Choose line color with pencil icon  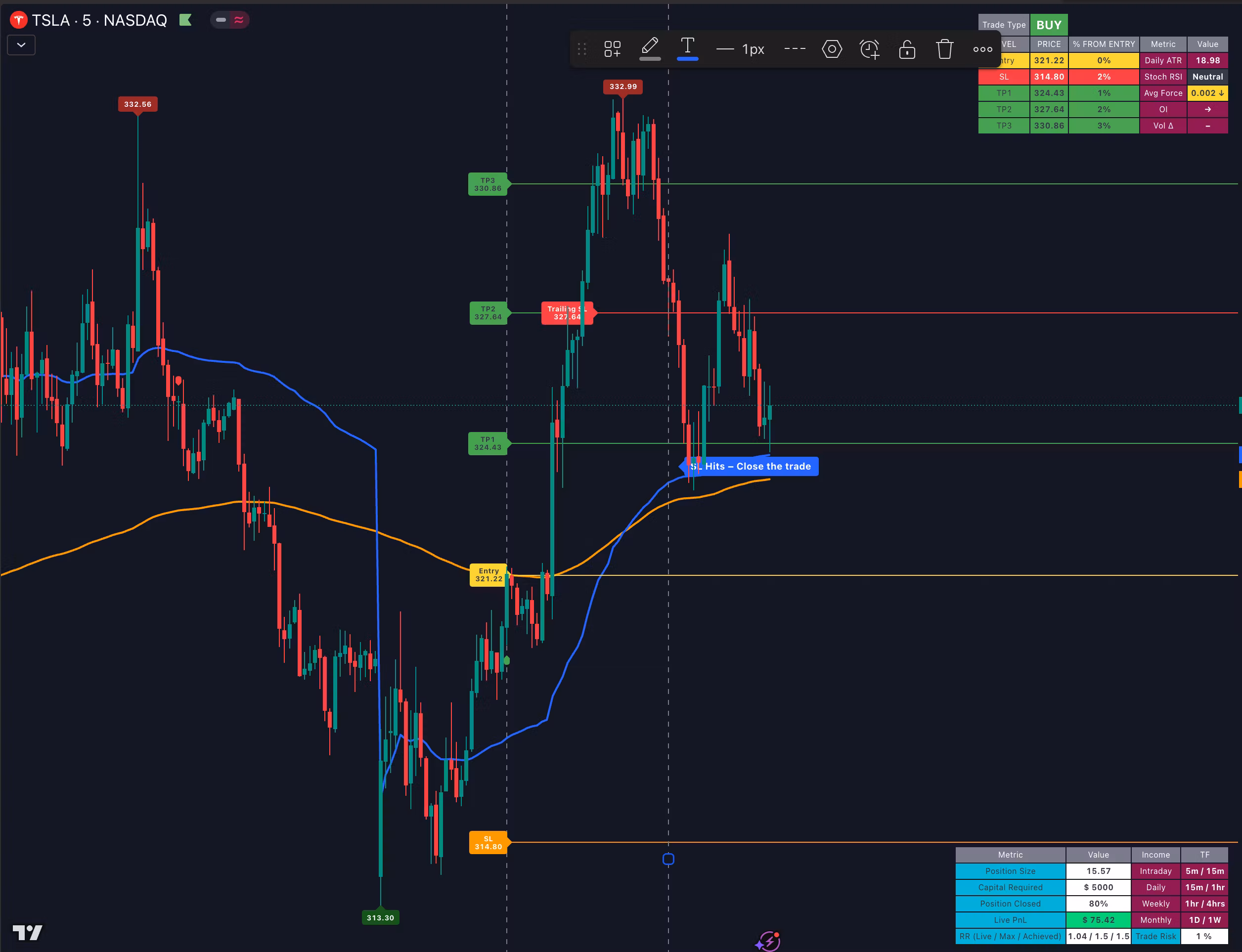pyautogui.click(x=650, y=49)
